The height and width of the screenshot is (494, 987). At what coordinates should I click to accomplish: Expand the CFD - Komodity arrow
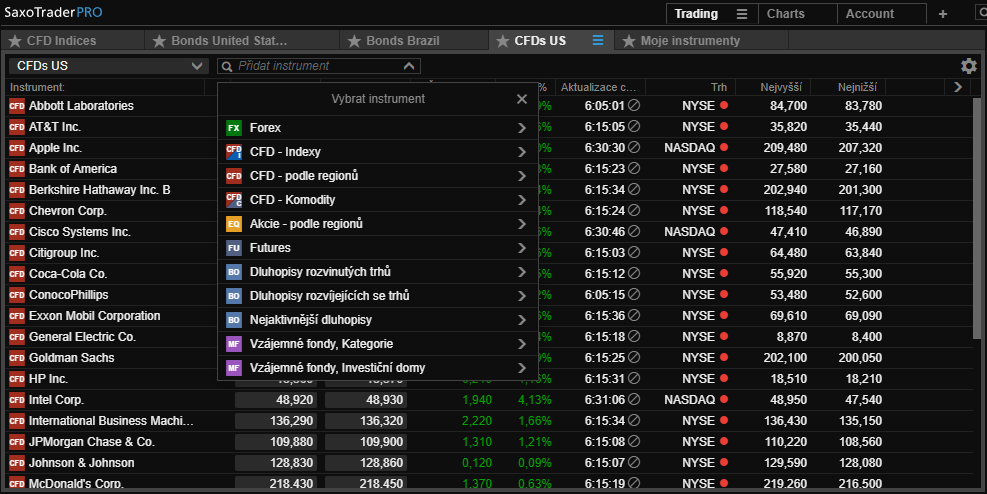522,199
